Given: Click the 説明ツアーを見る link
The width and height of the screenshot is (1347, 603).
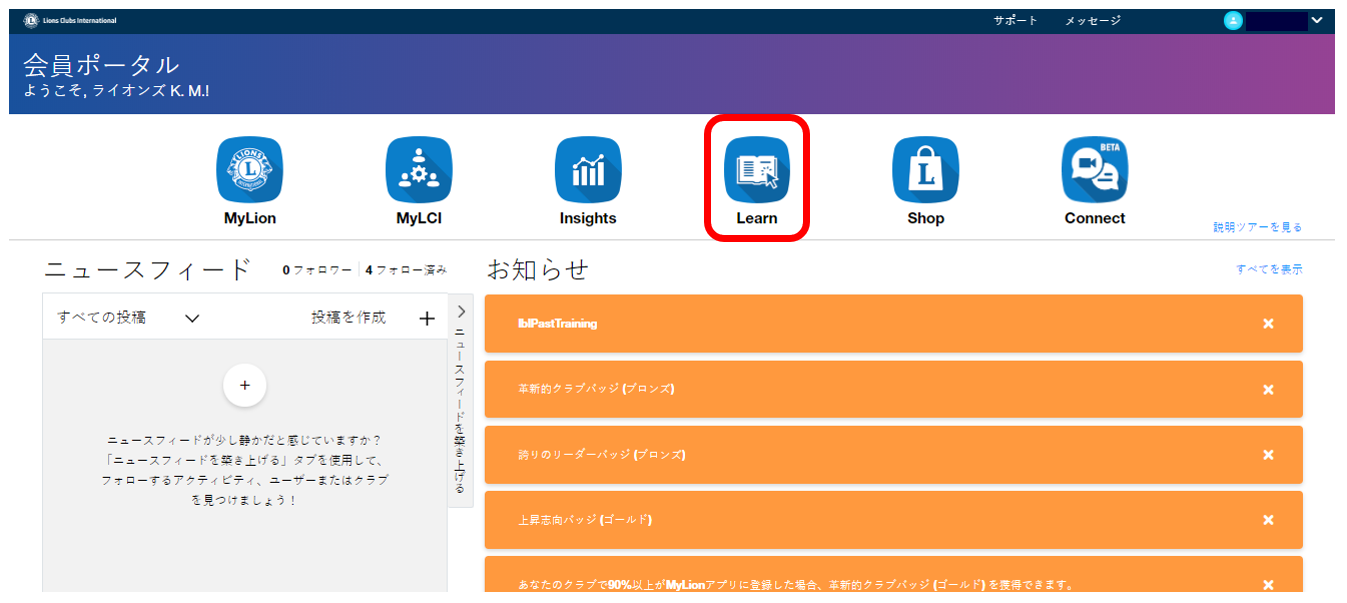Looking at the screenshot, I should click(x=1257, y=227).
